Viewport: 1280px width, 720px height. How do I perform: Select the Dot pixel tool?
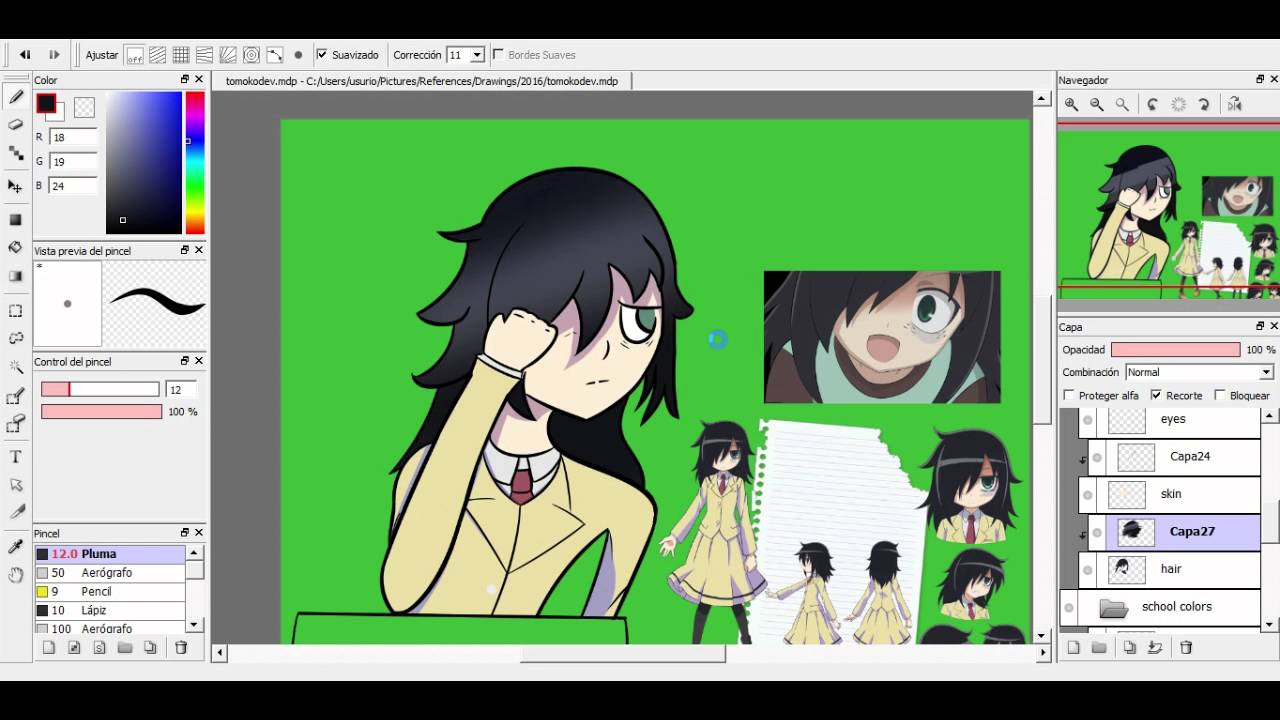tap(15, 153)
